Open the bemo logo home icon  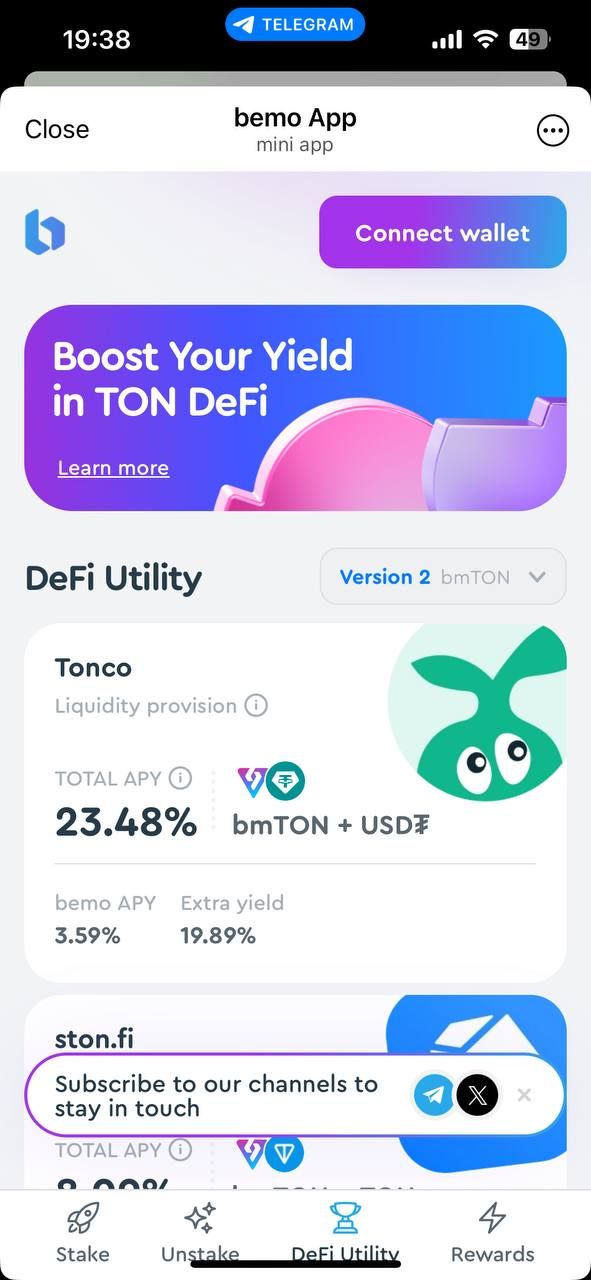click(x=45, y=231)
